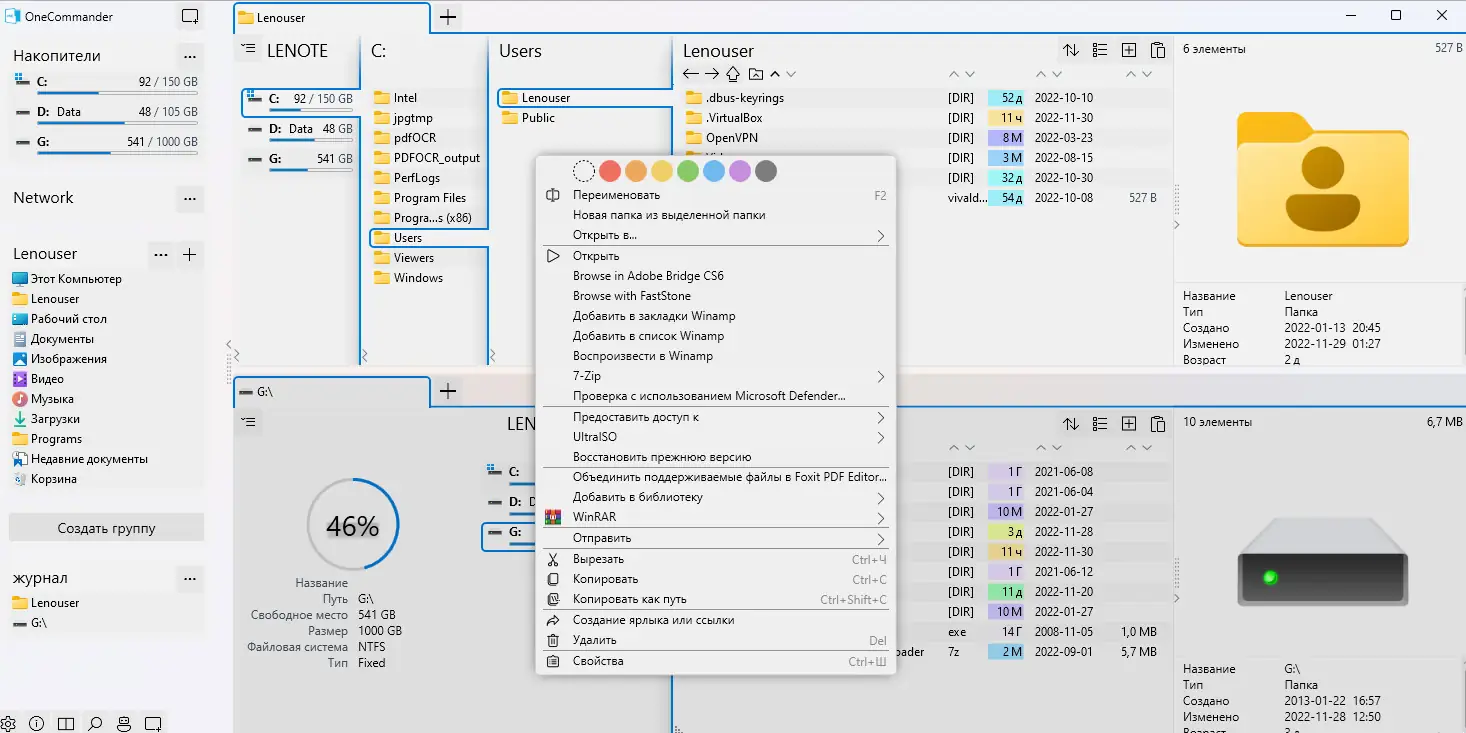Select the red color tag in context menu
Image resolution: width=1466 pixels, height=733 pixels.
pyautogui.click(x=610, y=170)
